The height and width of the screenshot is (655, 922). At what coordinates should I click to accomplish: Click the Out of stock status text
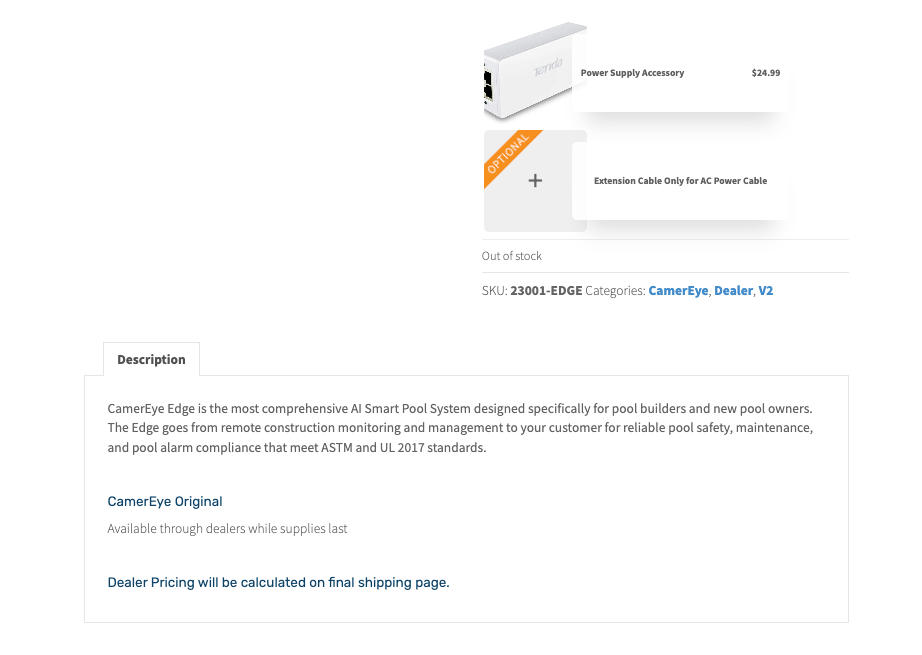tap(512, 256)
